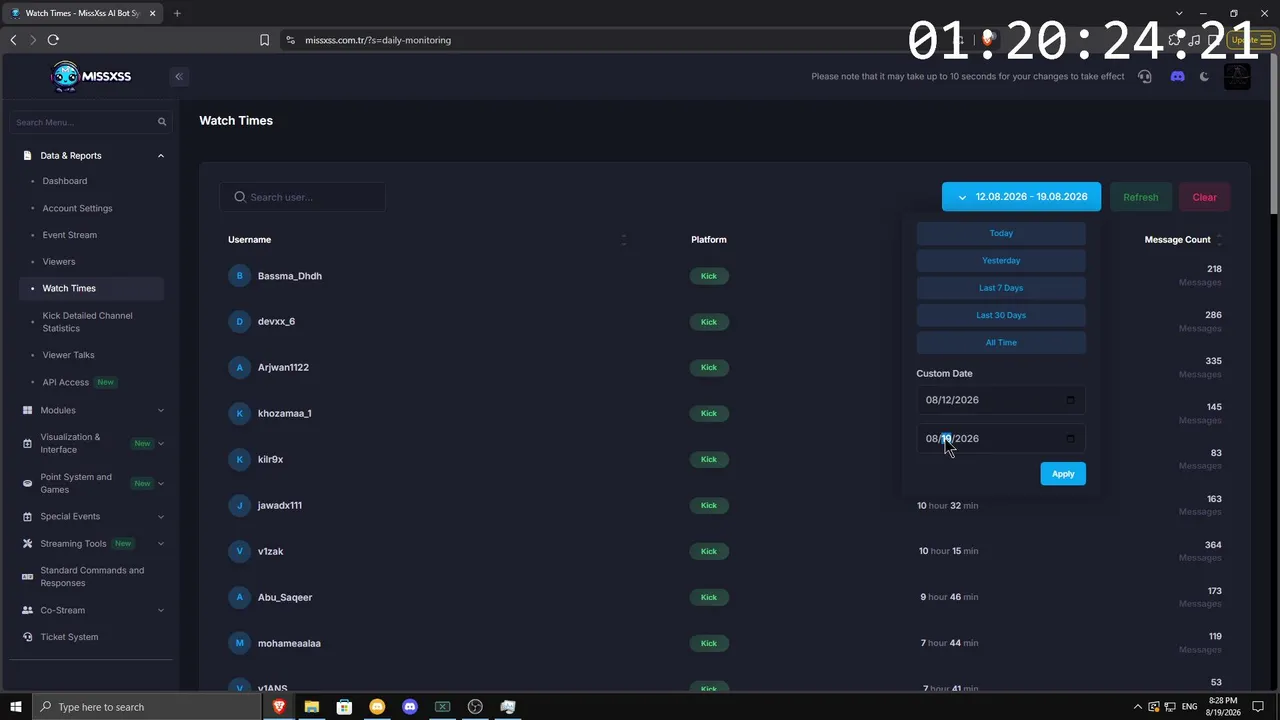The height and width of the screenshot is (720, 1280).
Task: Collapse the Data & Reports section
Action: [x=160, y=156]
